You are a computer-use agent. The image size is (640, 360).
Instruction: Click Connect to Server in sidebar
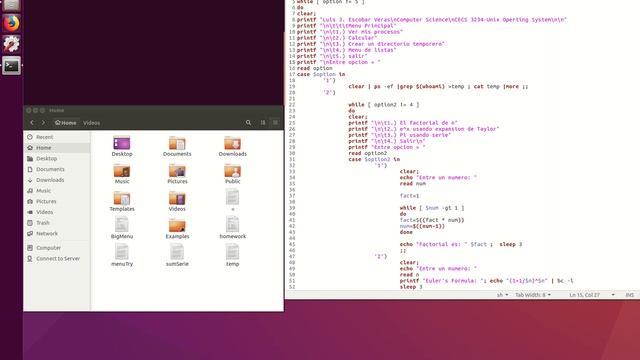(x=57, y=258)
